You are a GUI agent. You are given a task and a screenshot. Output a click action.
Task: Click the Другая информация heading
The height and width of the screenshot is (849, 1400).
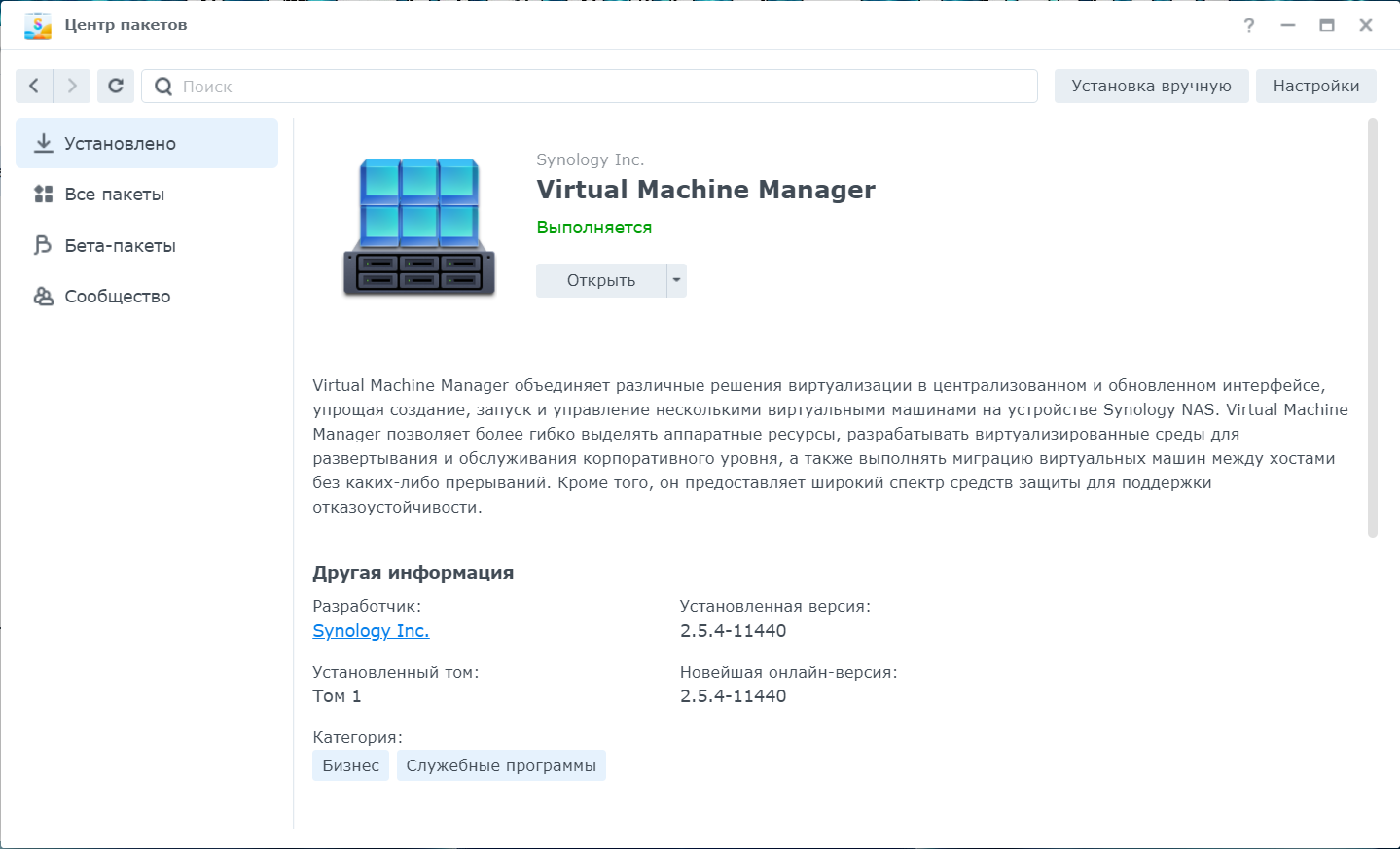click(x=413, y=573)
